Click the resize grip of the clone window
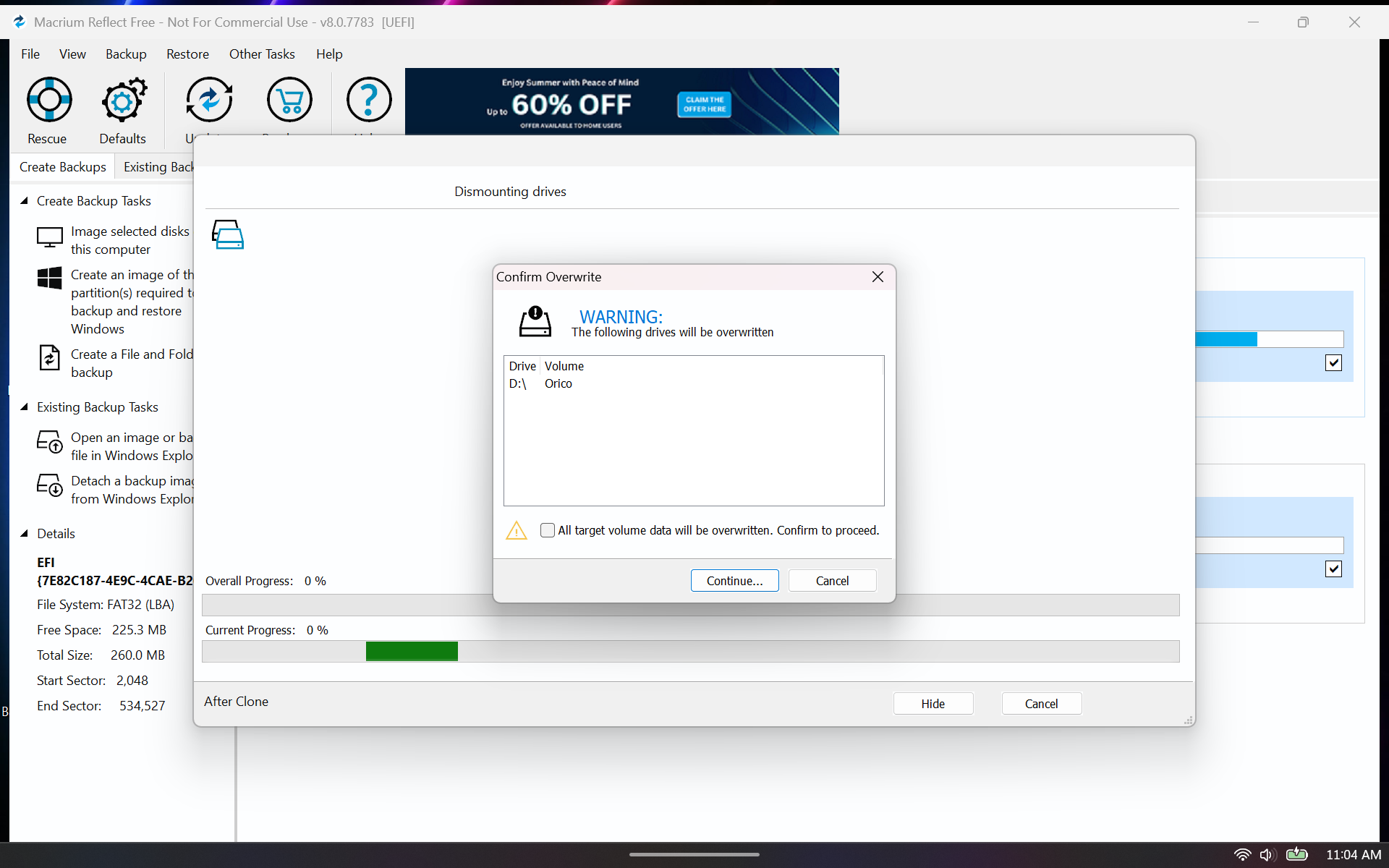1389x868 pixels. click(x=1188, y=720)
